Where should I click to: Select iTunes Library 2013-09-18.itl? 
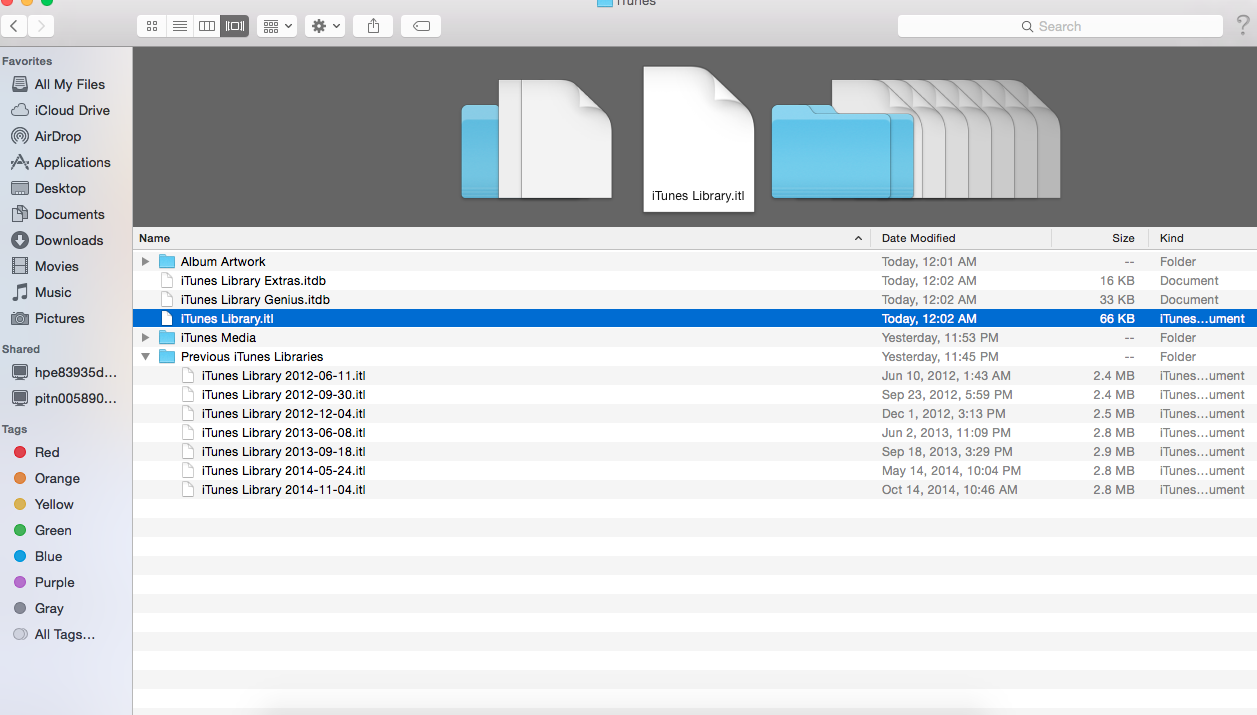(x=283, y=451)
